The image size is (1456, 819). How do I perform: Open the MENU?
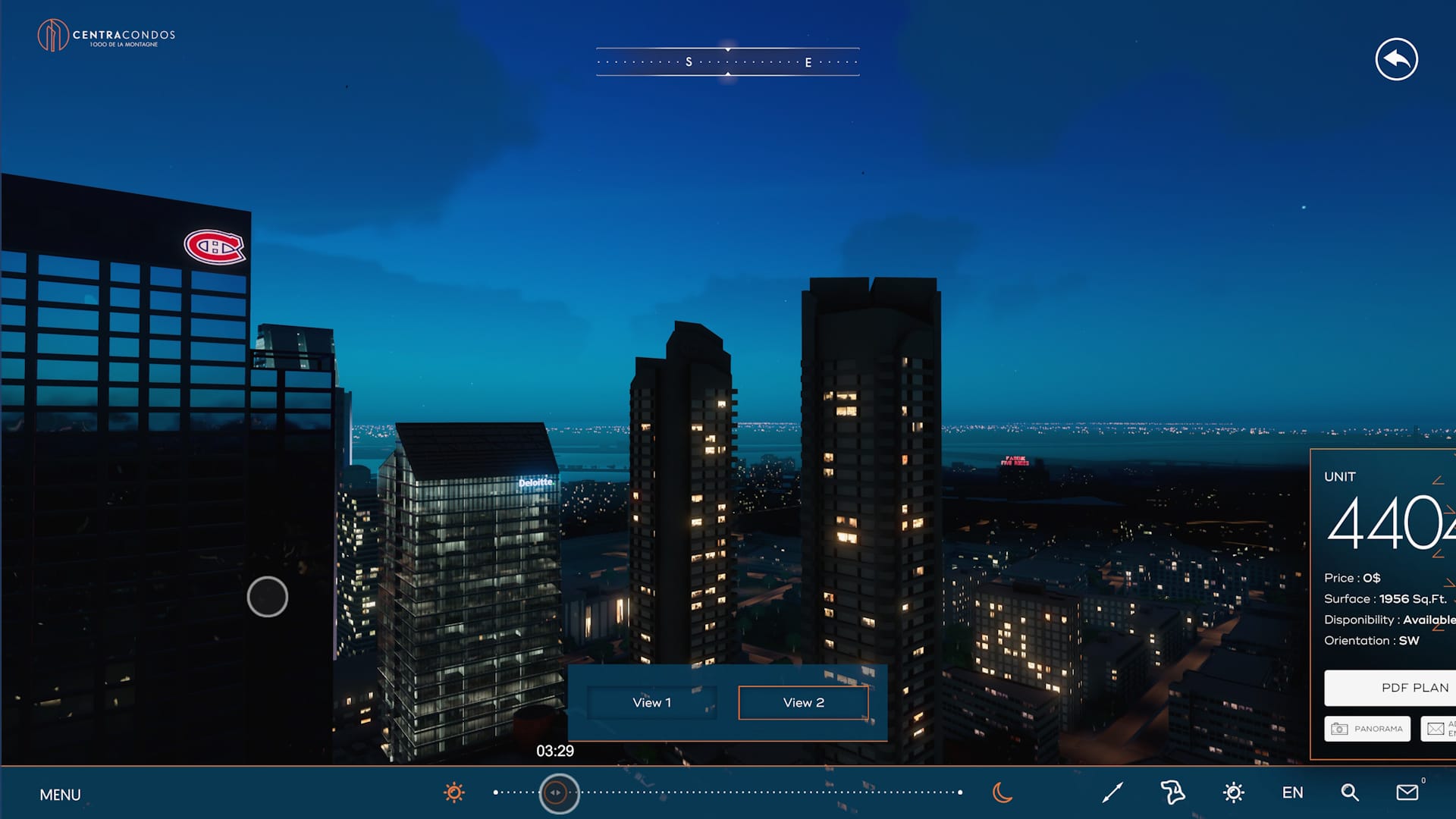click(60, 795)
